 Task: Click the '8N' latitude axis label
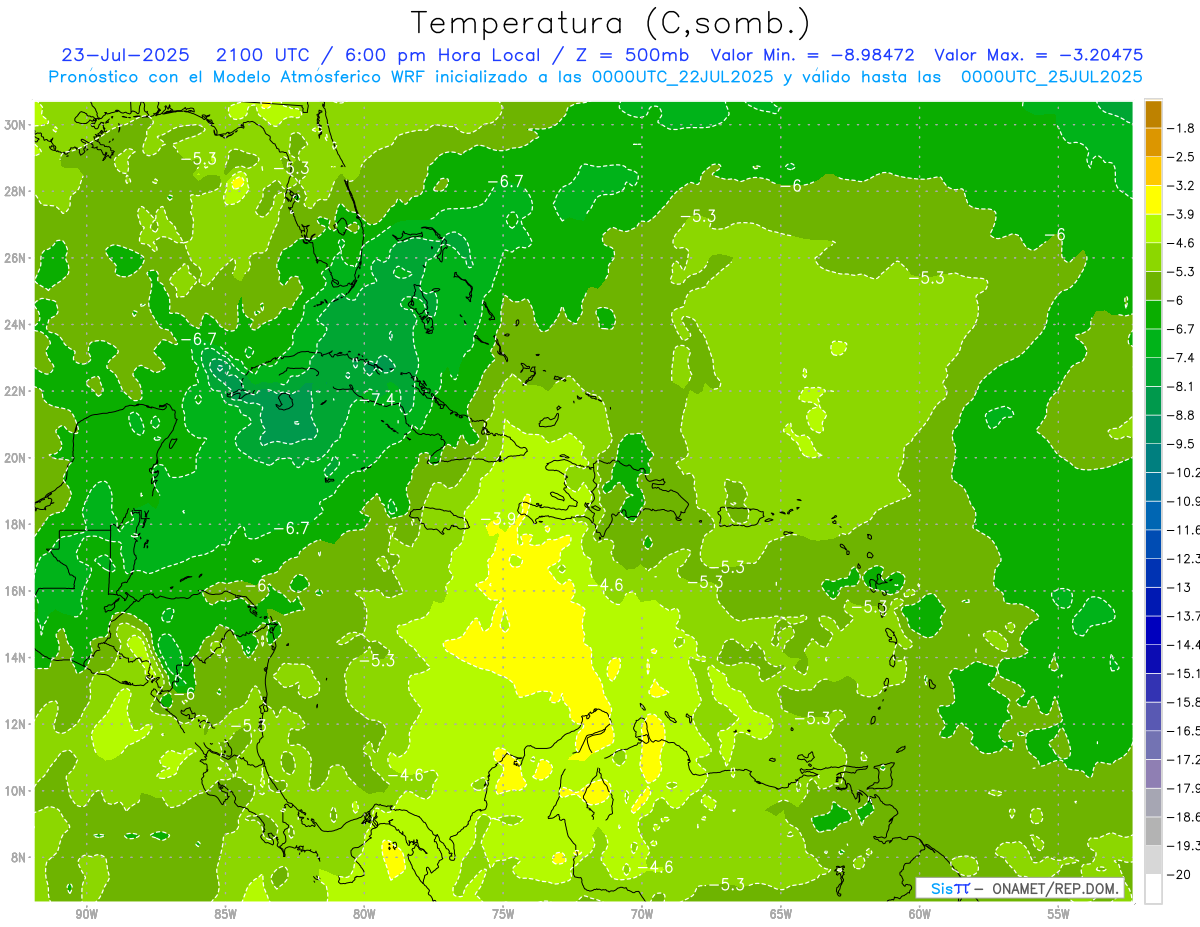pyautogui.click(x=20, y=857)
